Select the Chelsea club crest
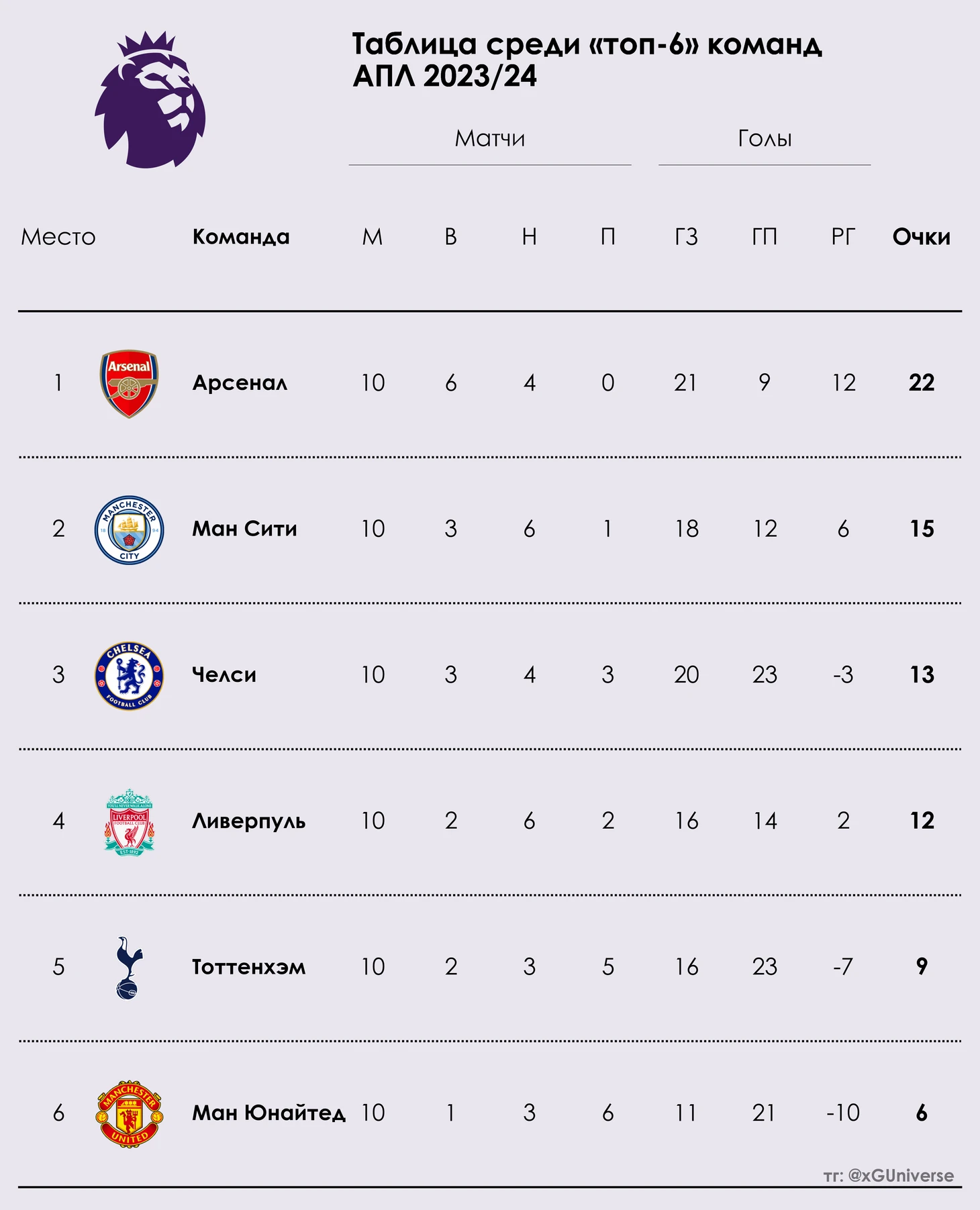This screenshot has width=980, height=1210. [x=130, y=676]
